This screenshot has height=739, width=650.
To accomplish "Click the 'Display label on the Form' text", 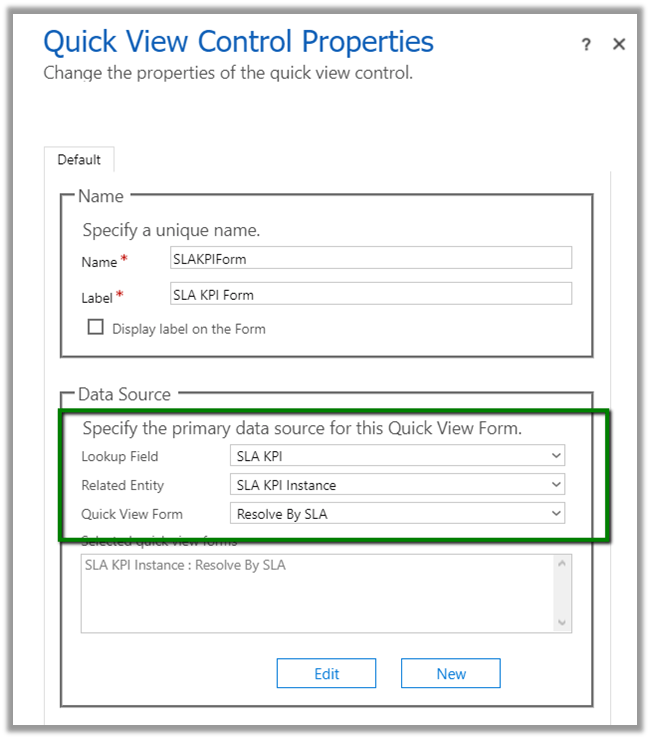I will pos(189,328).
